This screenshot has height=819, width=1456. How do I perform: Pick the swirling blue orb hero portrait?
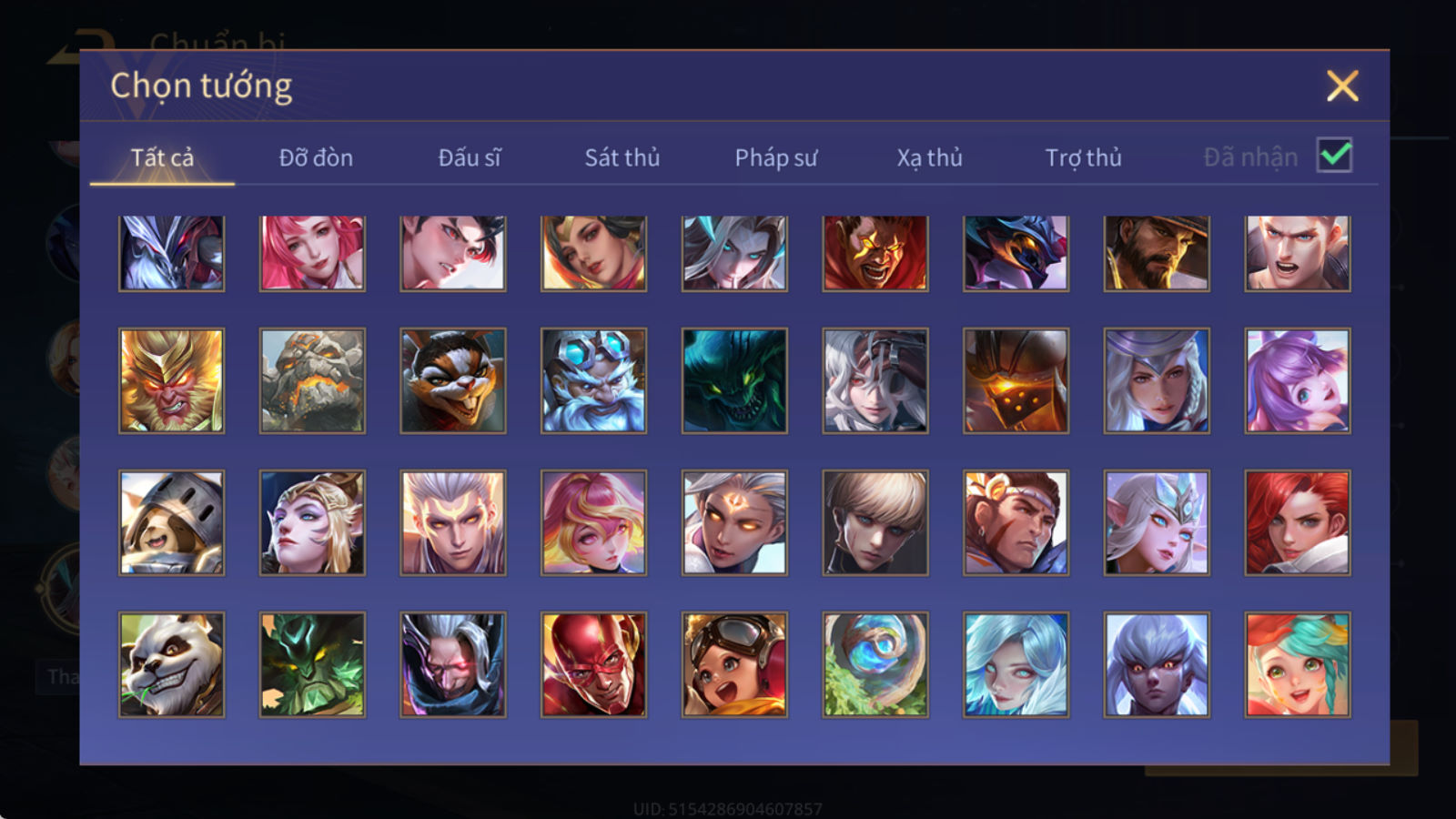(875, 664)
